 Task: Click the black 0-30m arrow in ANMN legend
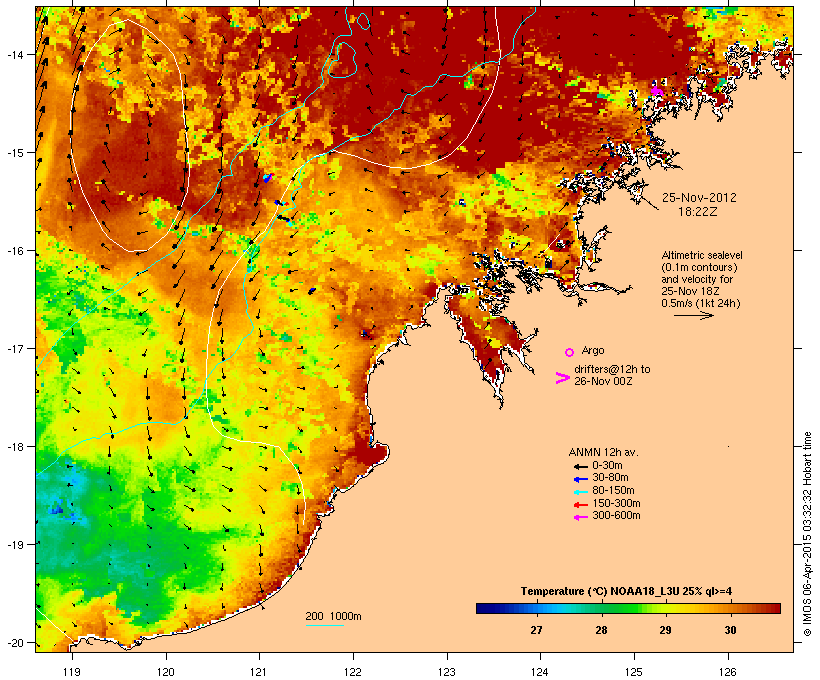tap(580, 466)
